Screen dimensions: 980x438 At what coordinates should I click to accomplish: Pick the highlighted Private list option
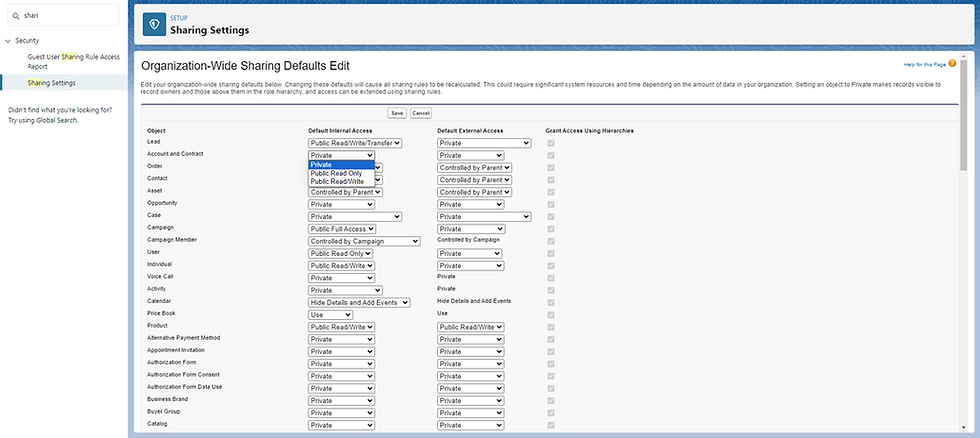pyautogui.click(x=336, y=165)
